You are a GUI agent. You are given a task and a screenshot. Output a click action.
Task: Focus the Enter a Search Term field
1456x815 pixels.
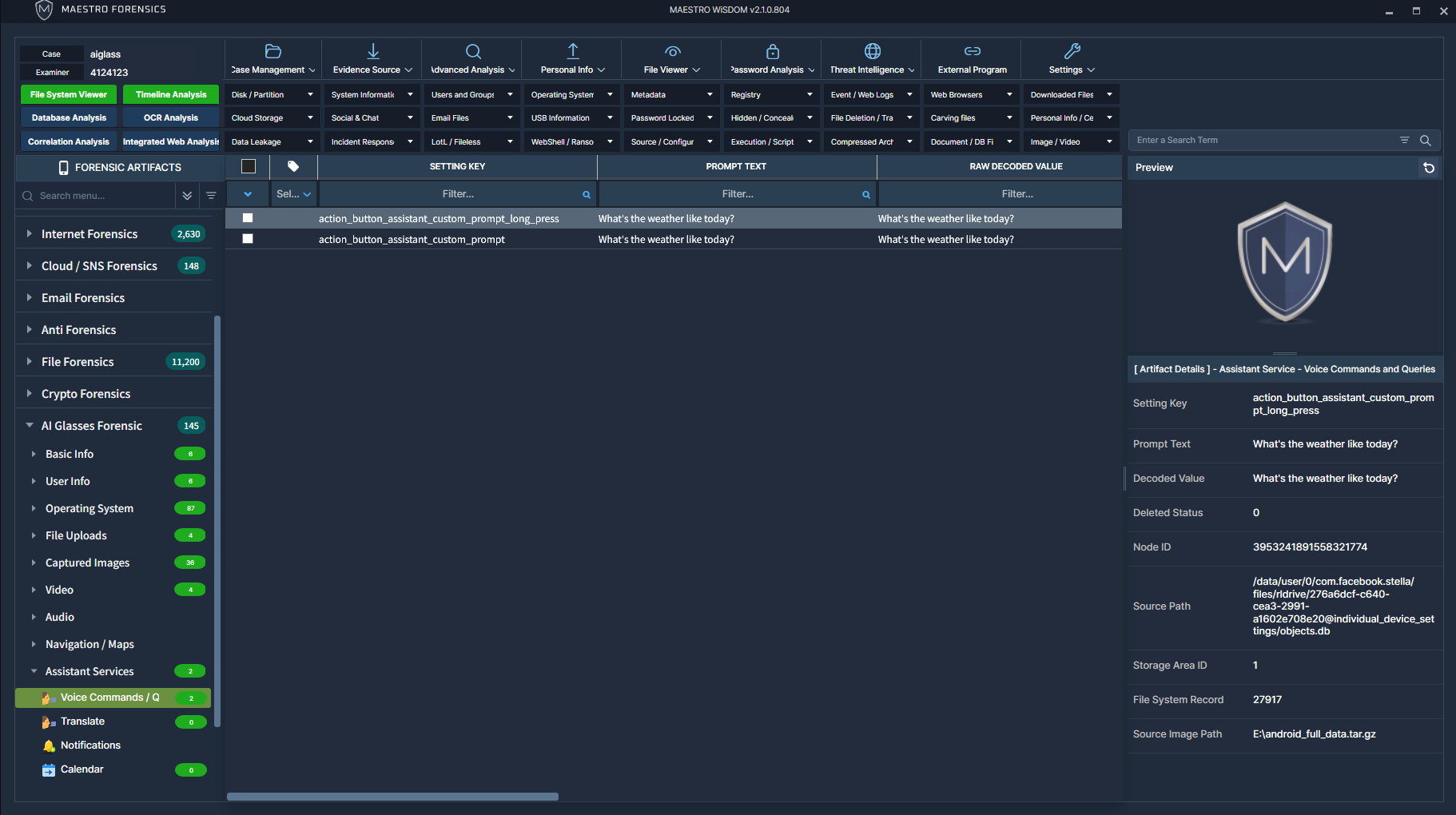pos(1263,141)
